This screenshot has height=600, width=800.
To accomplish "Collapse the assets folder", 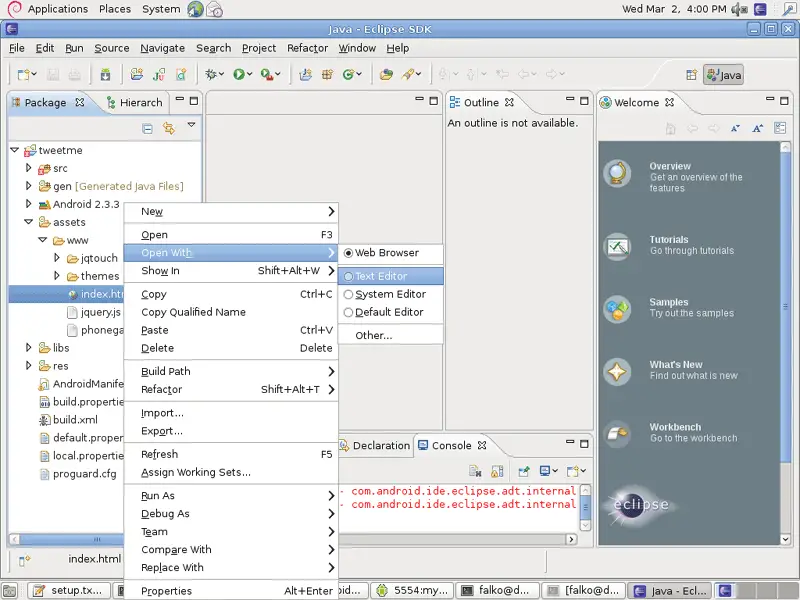I will pos(29,222).
